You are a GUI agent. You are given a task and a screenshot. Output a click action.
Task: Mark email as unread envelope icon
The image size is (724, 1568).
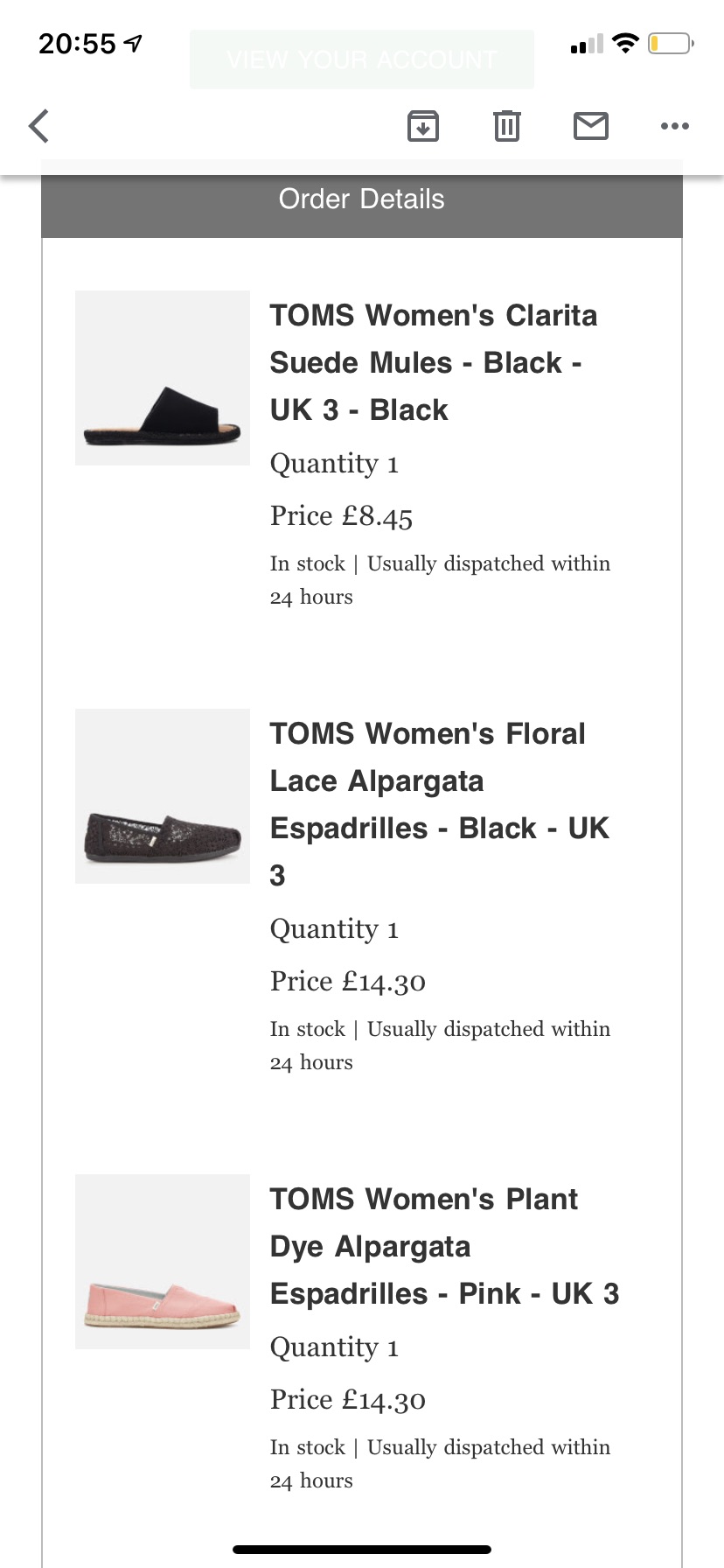(591, 126)
